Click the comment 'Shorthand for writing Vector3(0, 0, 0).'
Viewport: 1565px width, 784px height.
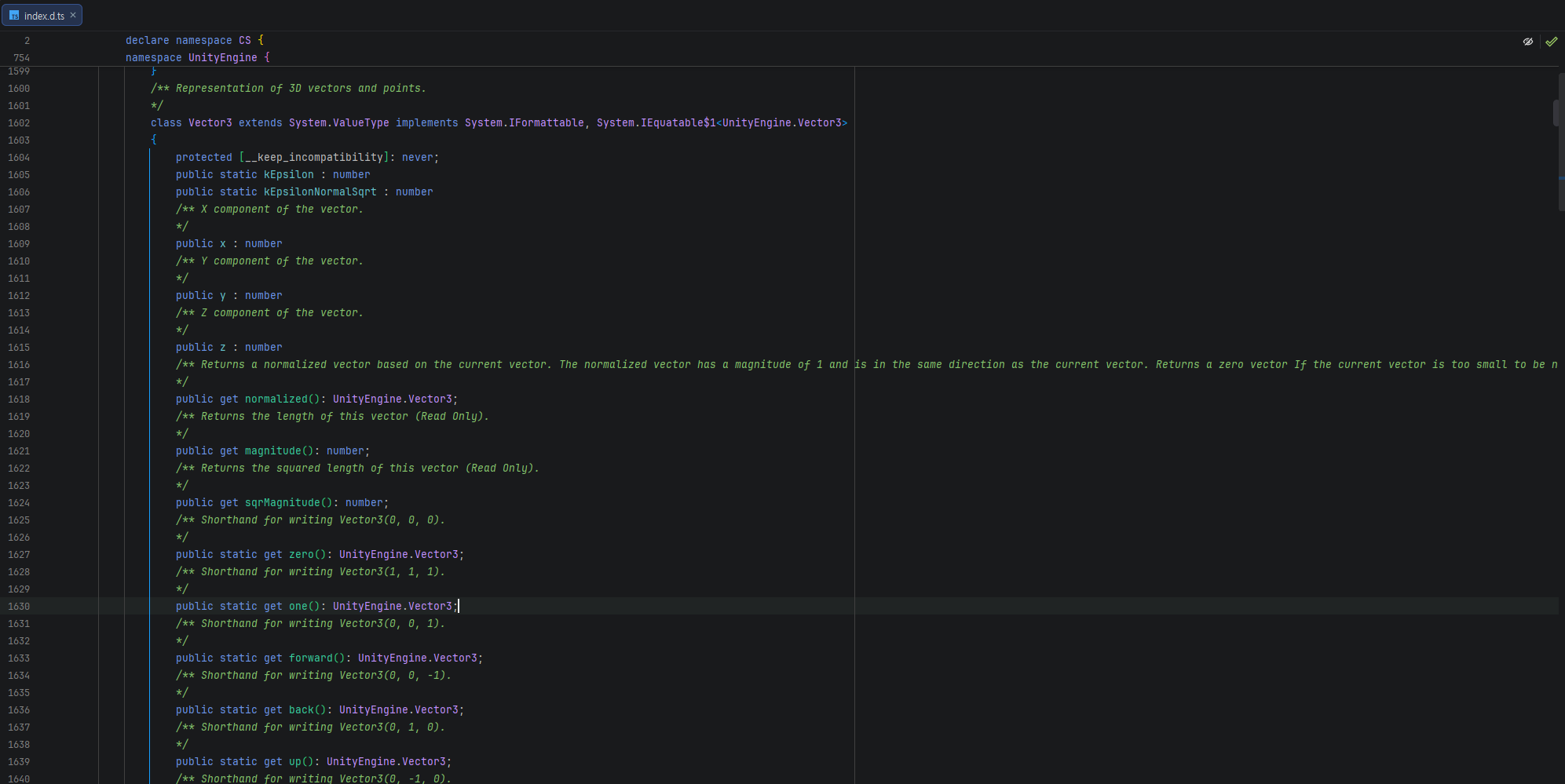pos(324,520)
